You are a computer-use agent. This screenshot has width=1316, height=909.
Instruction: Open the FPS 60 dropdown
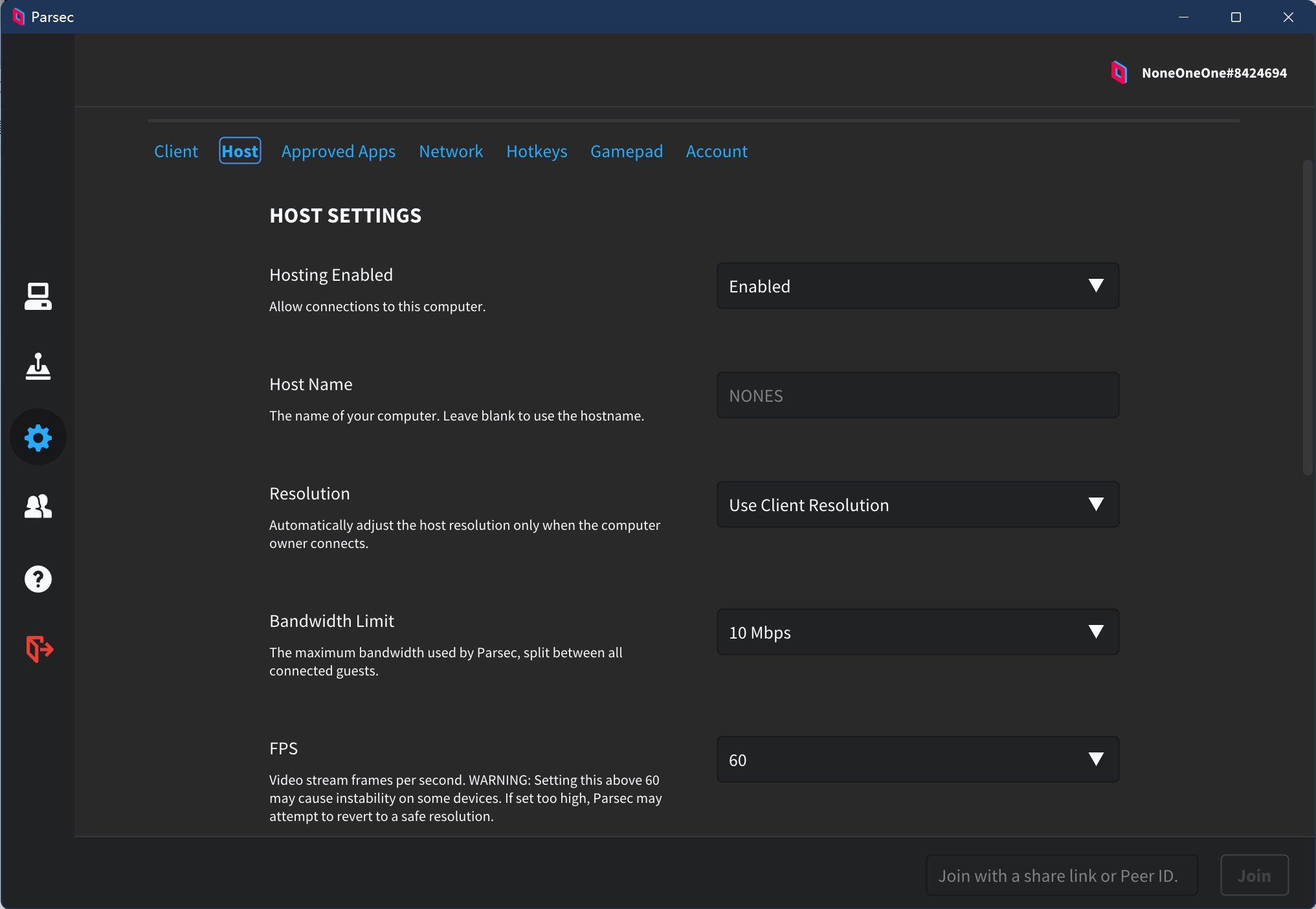coord(918,760)
